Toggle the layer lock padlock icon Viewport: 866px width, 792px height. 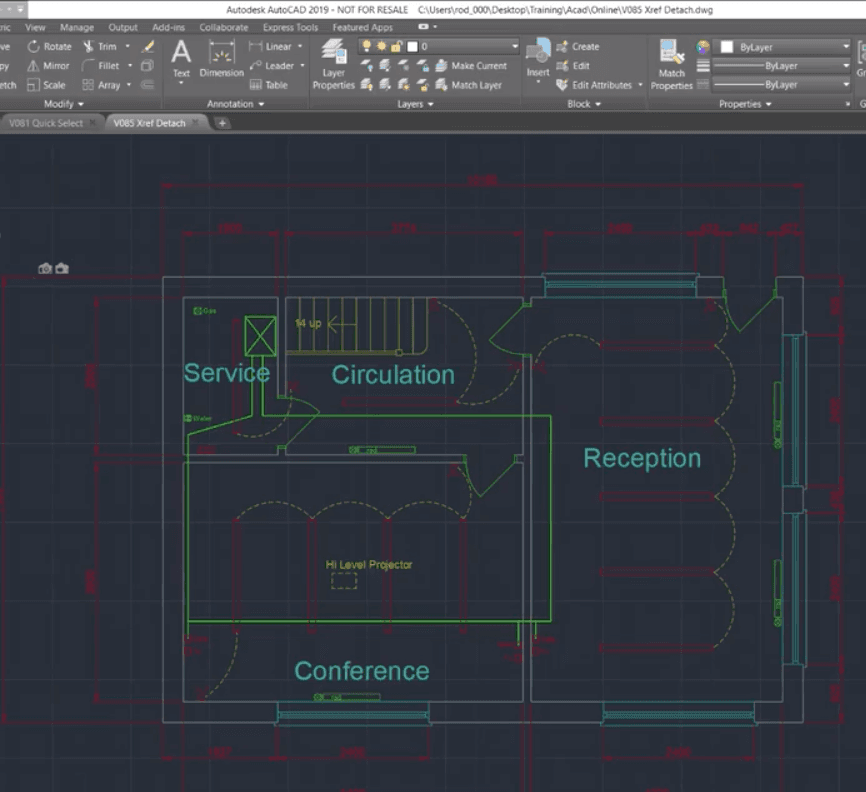(x=396, y=46)
